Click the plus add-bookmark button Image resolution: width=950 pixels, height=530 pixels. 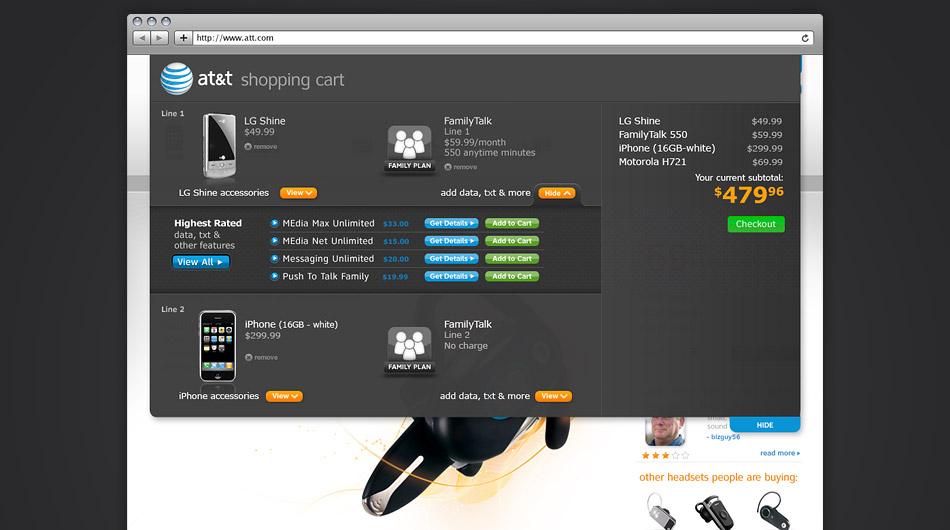coord(183,38)
